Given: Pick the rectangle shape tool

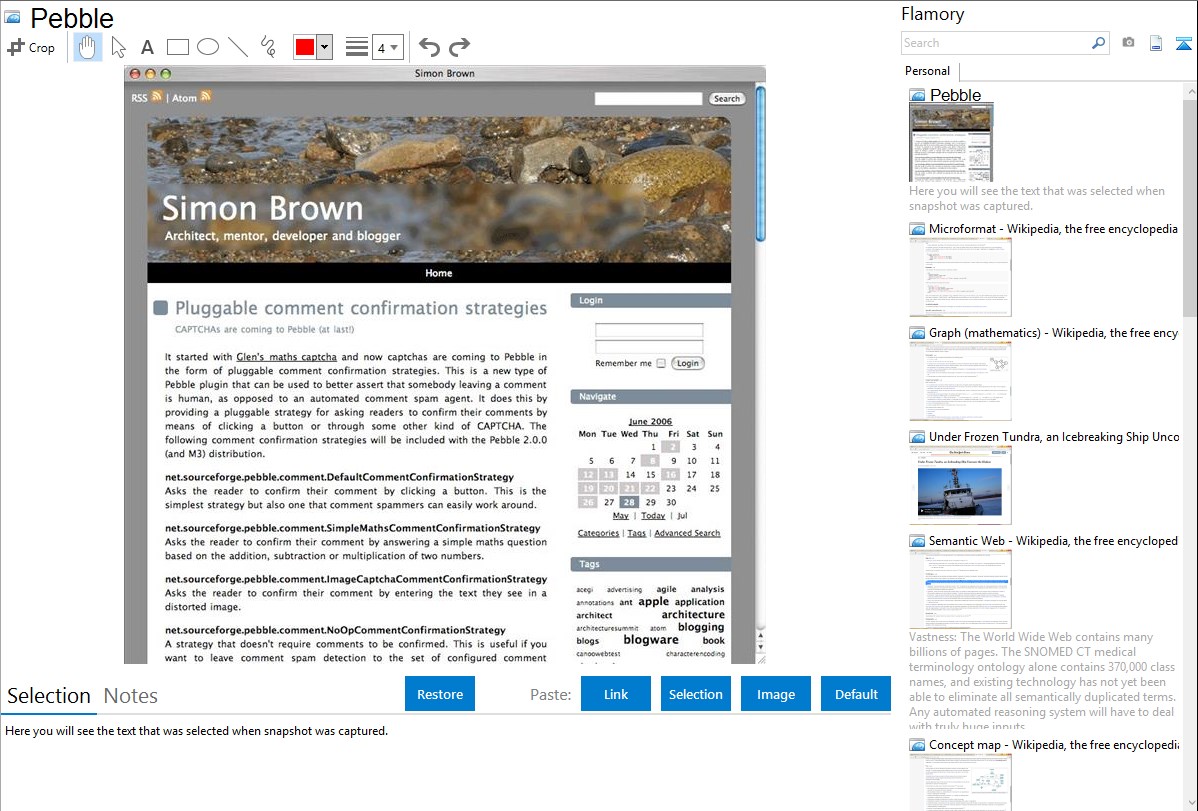Looking at the screenshot, I should click(x=177, y=47).
